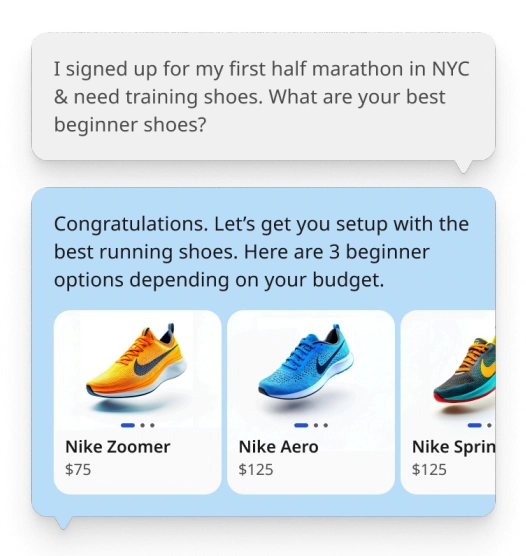
Task: Select active blue indicator under Nike Sprint
Action: point(475,425)
